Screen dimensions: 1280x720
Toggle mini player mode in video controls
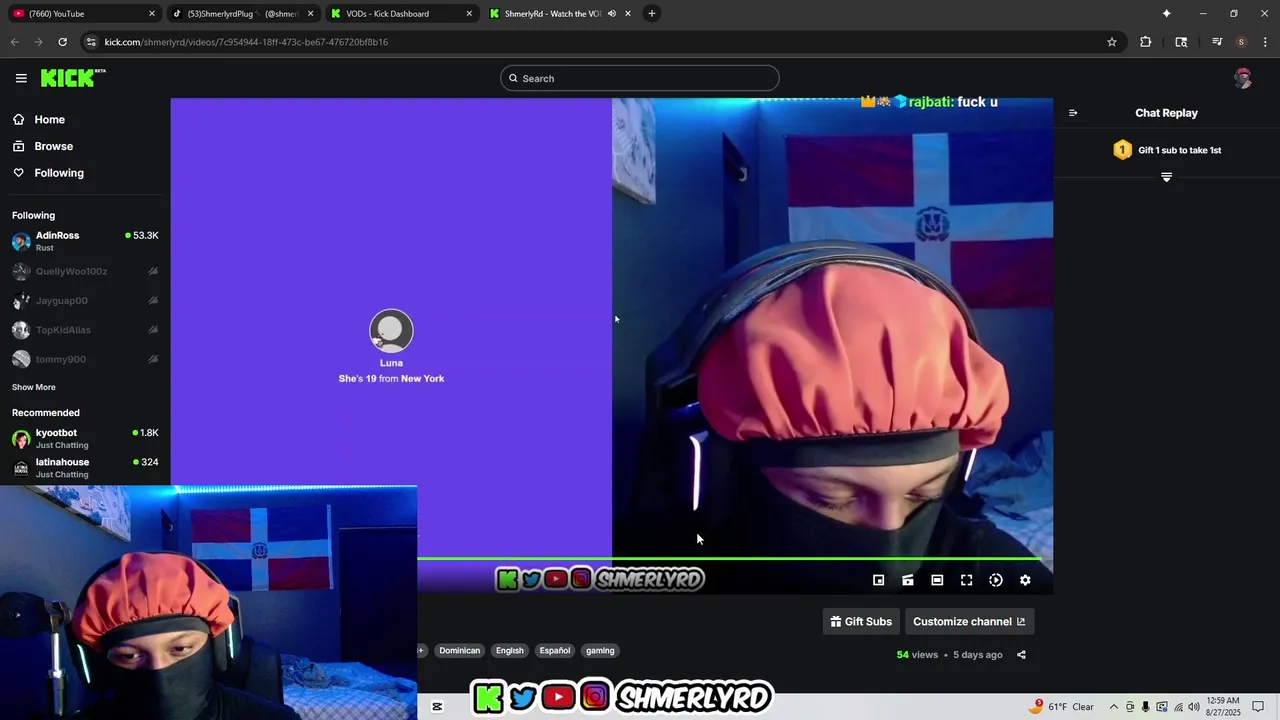[x=878, y=580]
